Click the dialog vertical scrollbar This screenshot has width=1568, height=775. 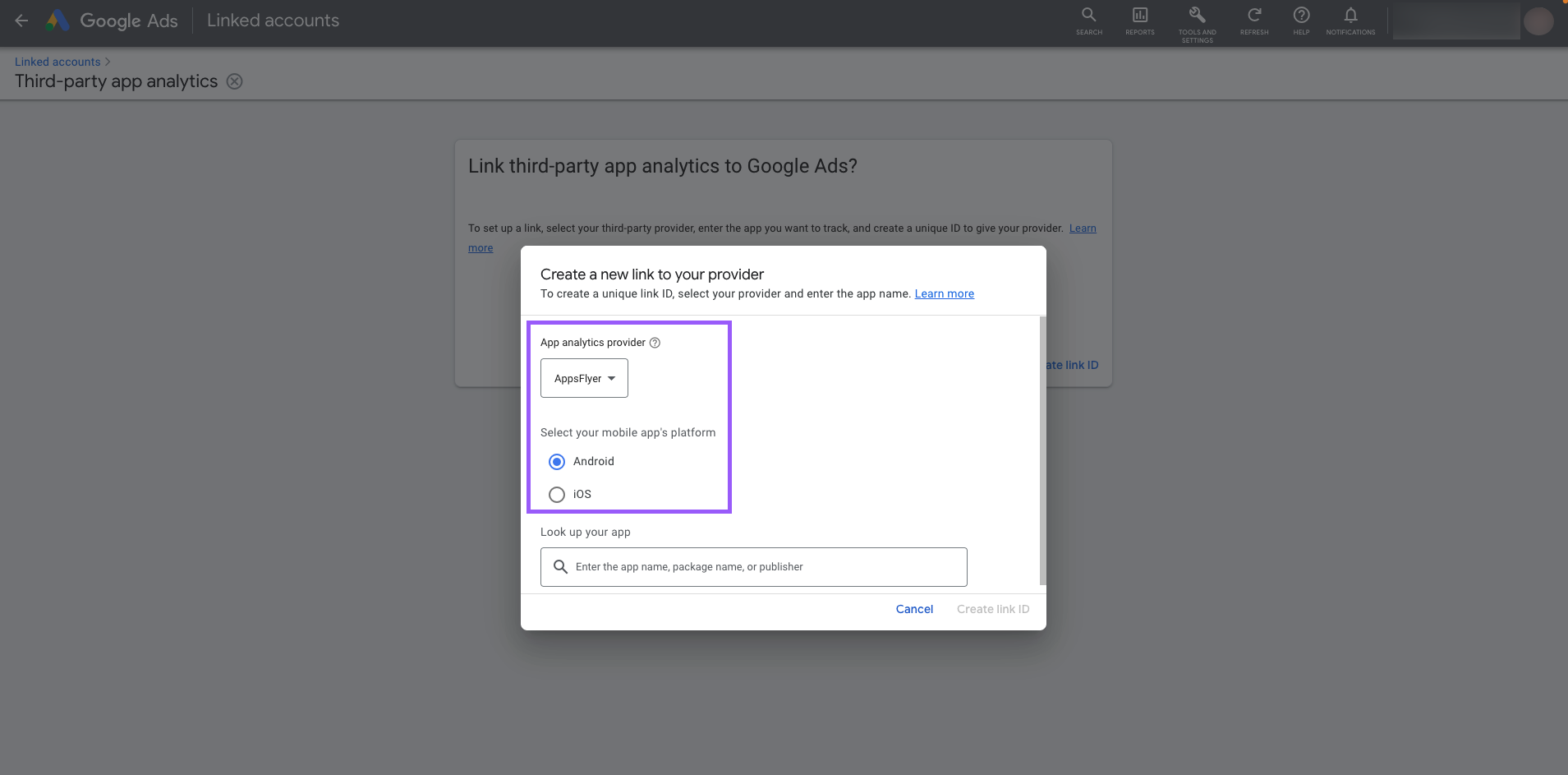(x=1043, y=450)
